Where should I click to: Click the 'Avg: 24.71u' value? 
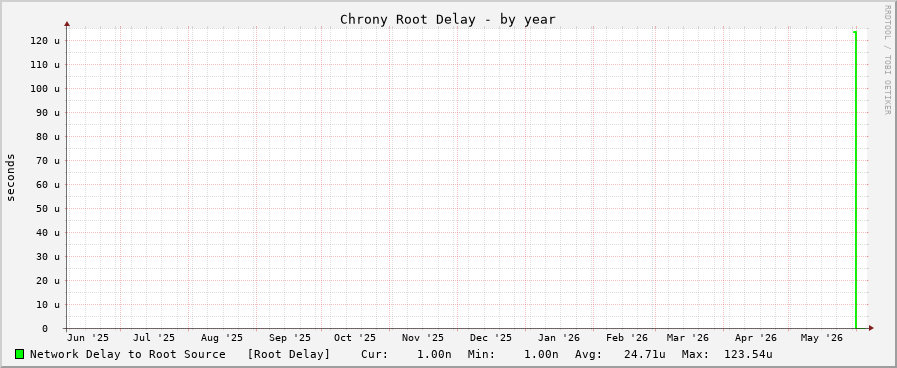pyautogui.click(x=620, y=354)
